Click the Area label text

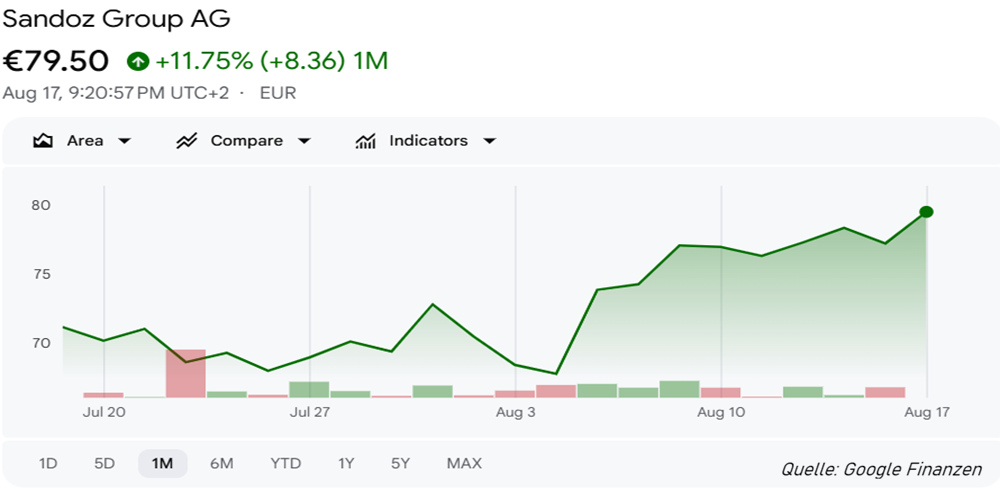85,141
